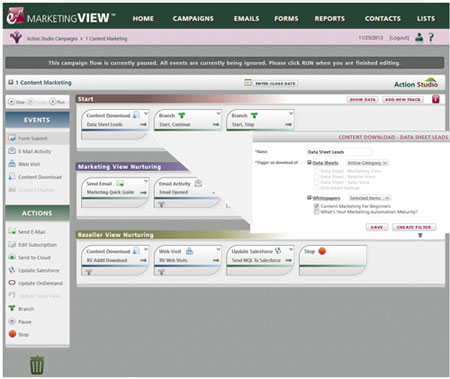Select the E-Mail Activity event icon
This screenshot has width=450, height=379.
tap(12, 151)
